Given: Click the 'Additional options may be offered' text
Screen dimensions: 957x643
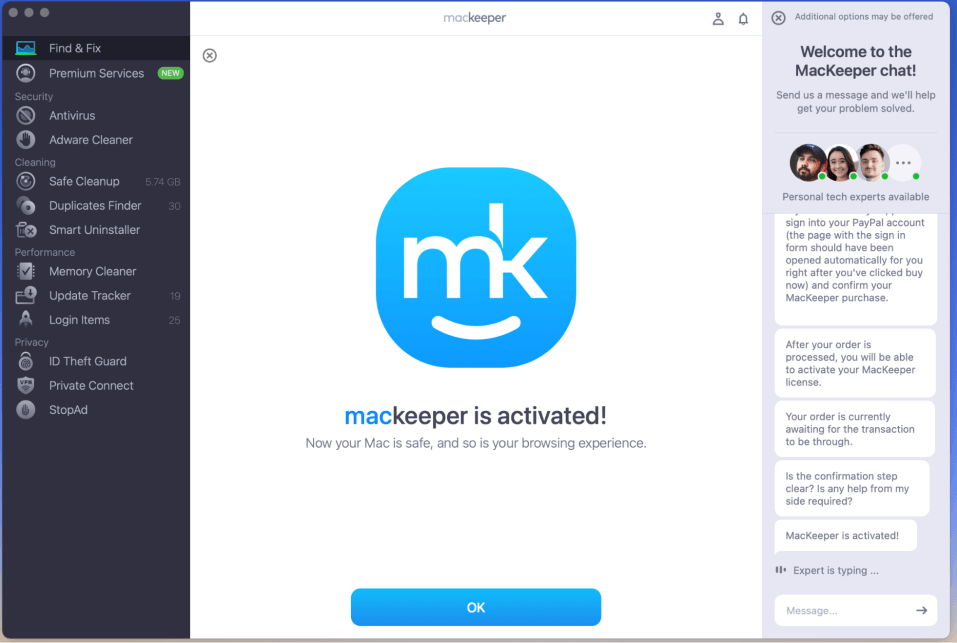Looking at the screenshot, I should pyautogui.click(x=864, y=16).
